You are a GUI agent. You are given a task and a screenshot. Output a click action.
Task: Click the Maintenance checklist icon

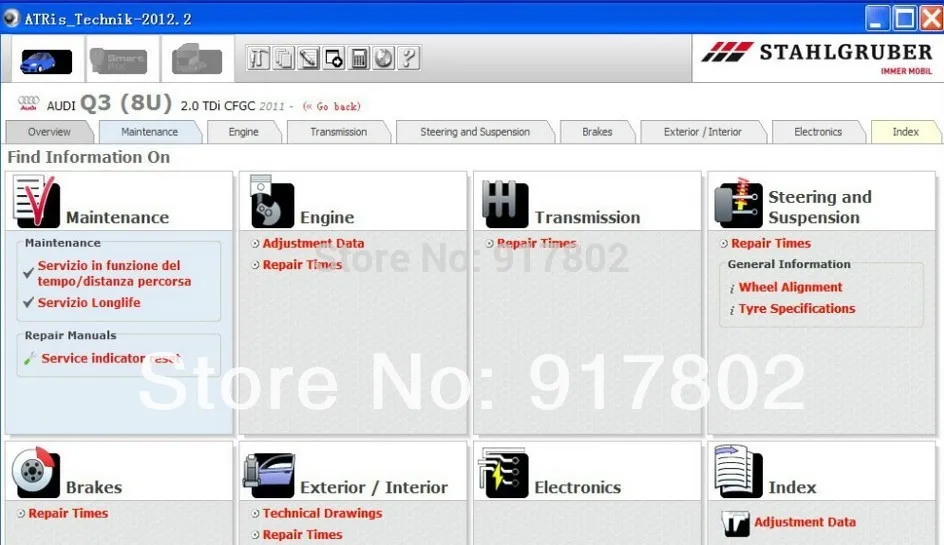point(36,201)
